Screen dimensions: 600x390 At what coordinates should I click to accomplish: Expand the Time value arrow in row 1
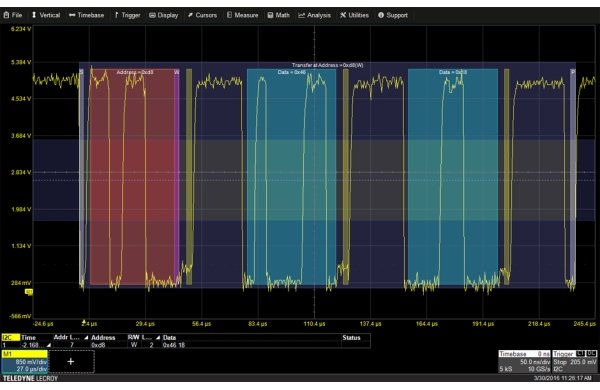49,345
